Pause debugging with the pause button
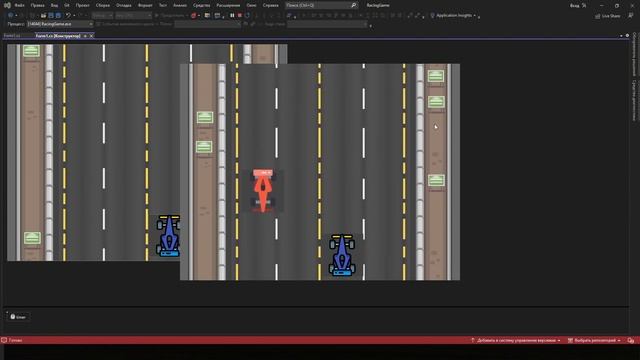 pos(232,16)
